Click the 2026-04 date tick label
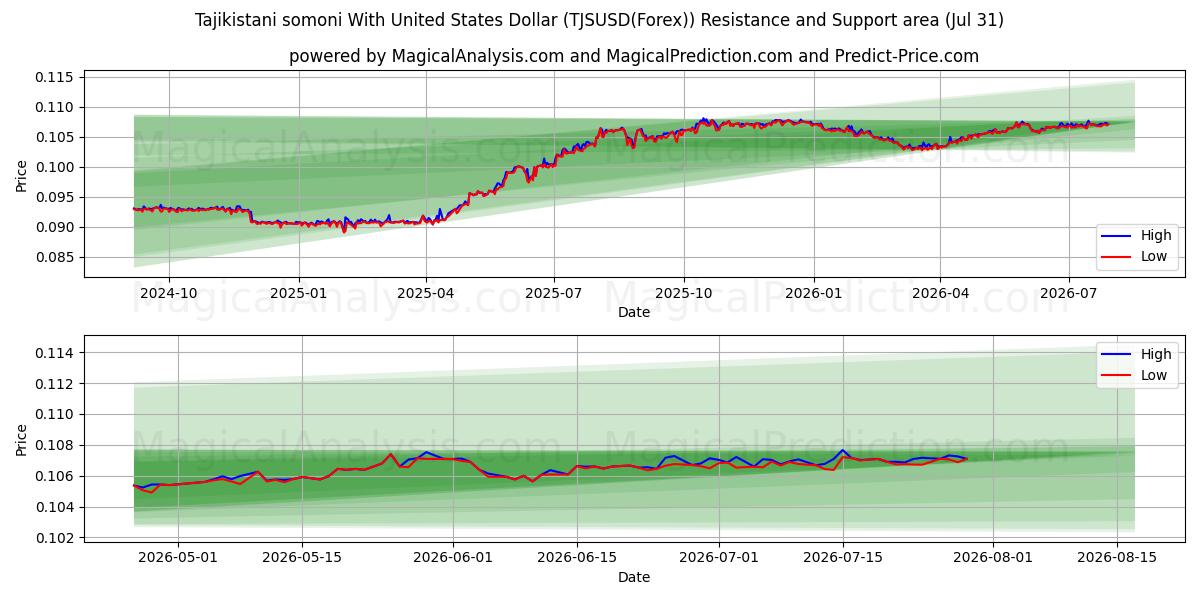Screen dimensions: 1200x600 point(940,293)
